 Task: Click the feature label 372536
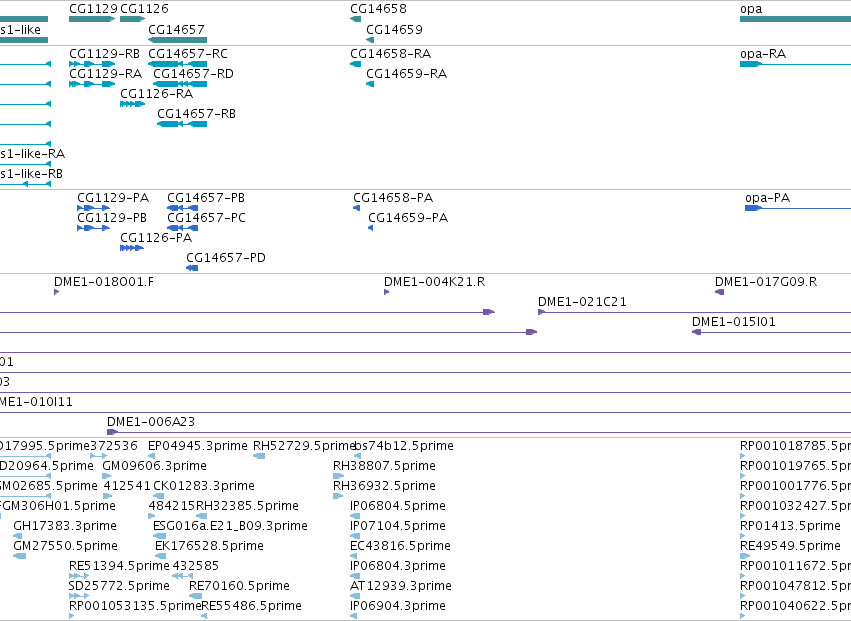[x=114, y=446]
